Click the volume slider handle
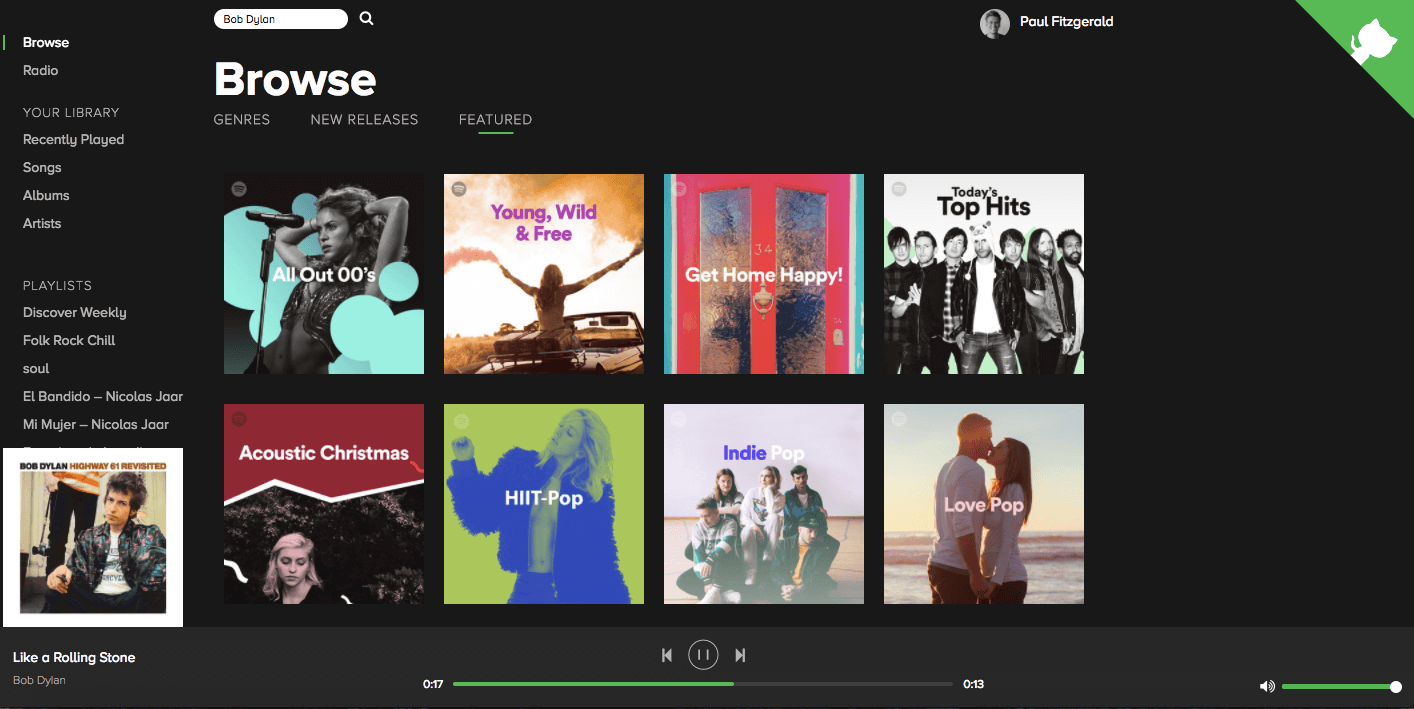Viewport: 1414px width, 709px height. point(1396,687)
